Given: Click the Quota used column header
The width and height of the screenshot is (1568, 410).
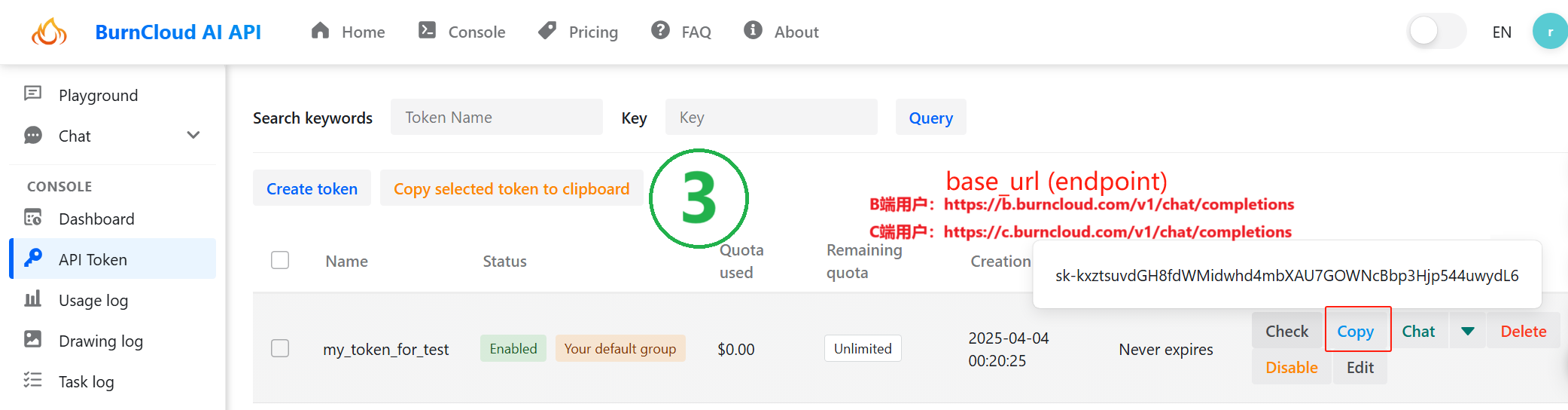Looking at the screenshot, I should [741, 261].
